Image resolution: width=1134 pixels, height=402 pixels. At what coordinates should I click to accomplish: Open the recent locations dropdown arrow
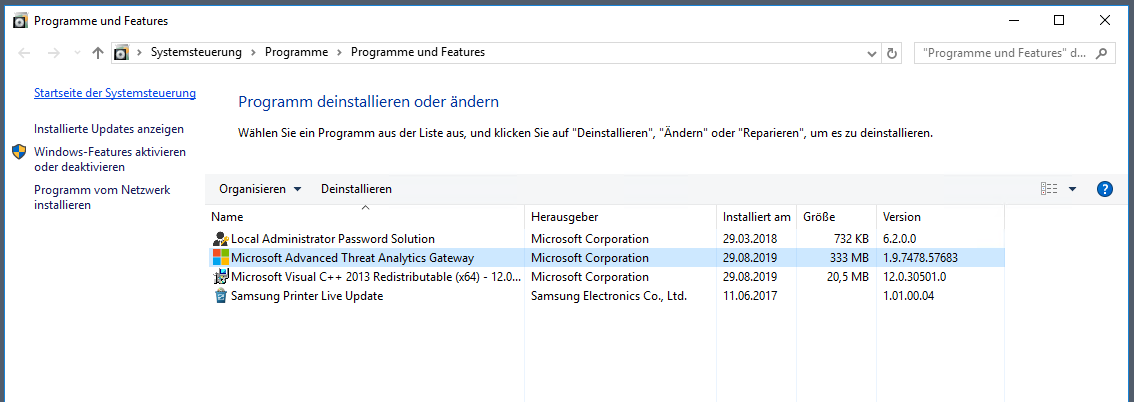pyautogui.click(x=77, y=53)
